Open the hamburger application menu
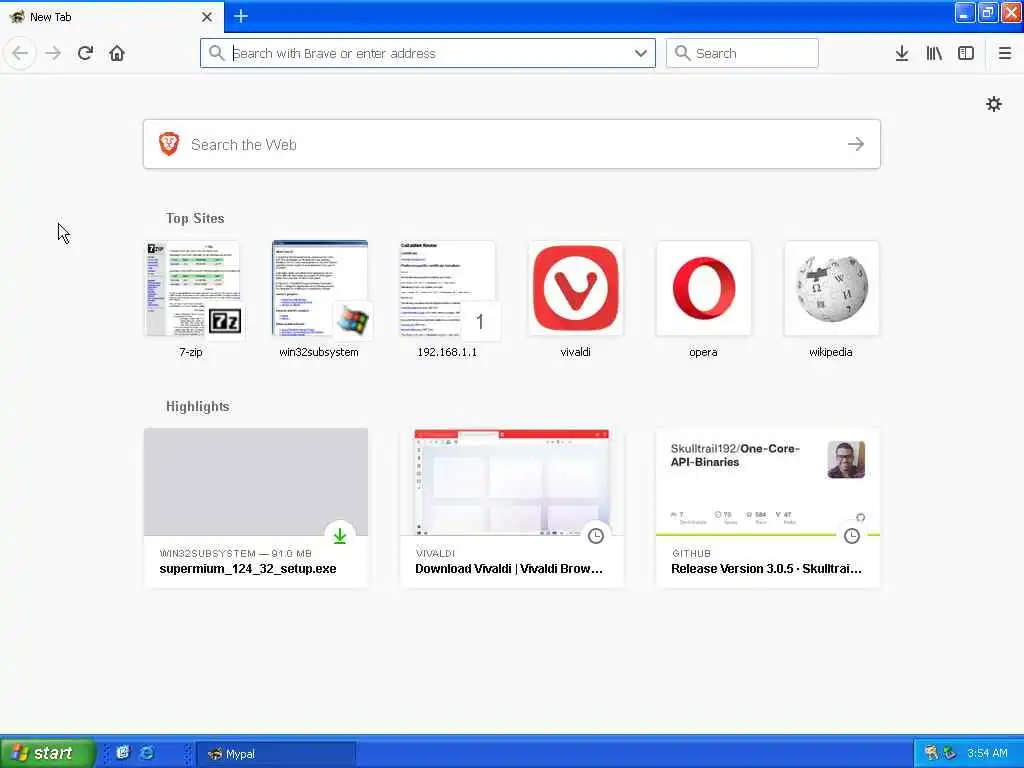Screen dimensions: 1024x768 click(x=1004, y=53)
